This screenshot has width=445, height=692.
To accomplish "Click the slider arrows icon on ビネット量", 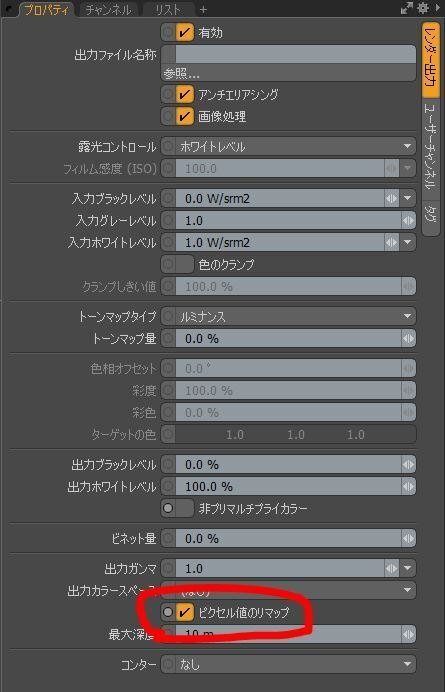I will (x=408, y=538).
